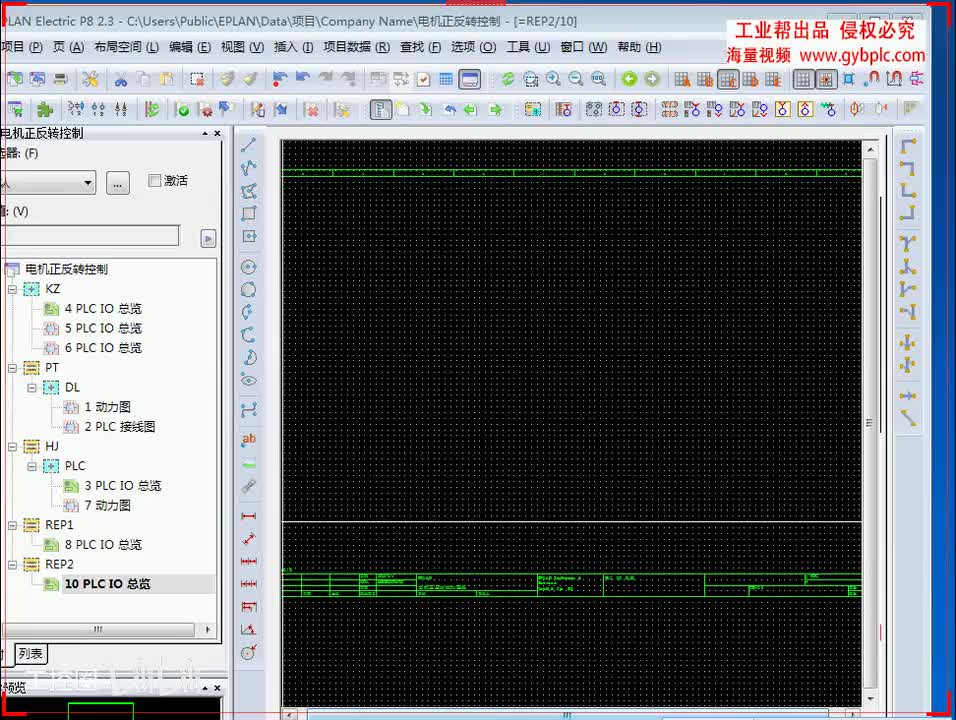This screenshot has width=956, height=720.
Task: Click the value field apply arrow button
Action: [208, 238]
